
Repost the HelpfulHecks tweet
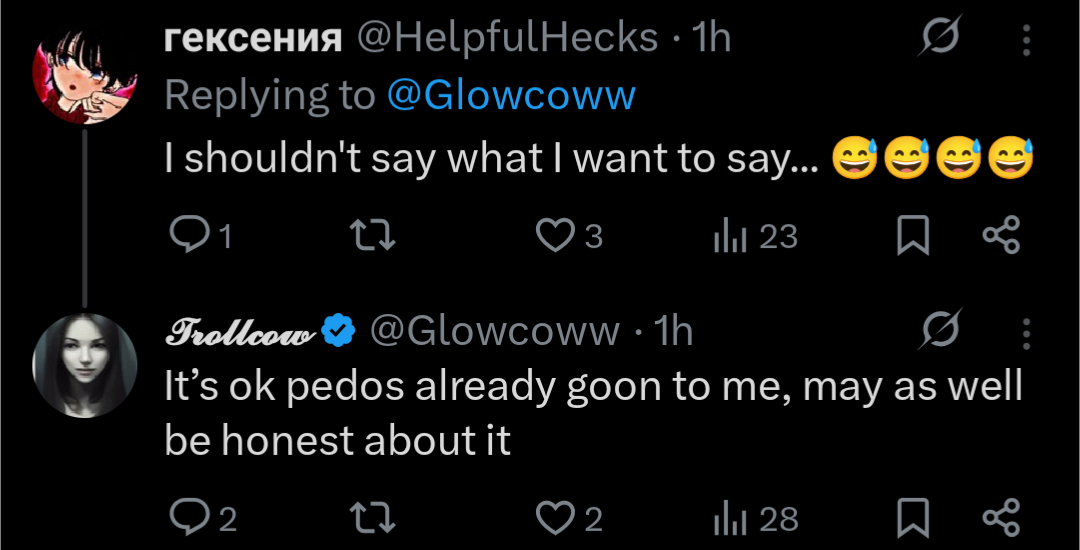(375, 236)
